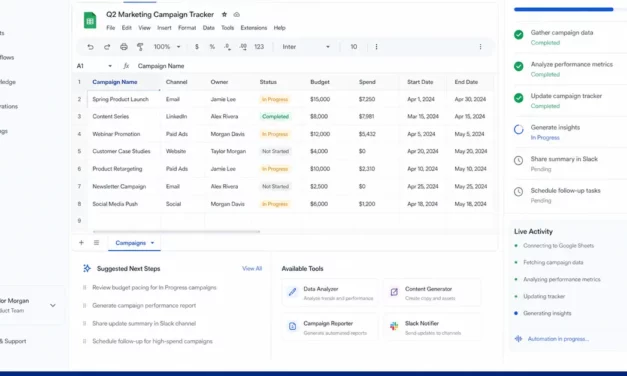The image size is (627, 376).
Task: Click the Content Generator icon
Action: [x=394, y=292]
